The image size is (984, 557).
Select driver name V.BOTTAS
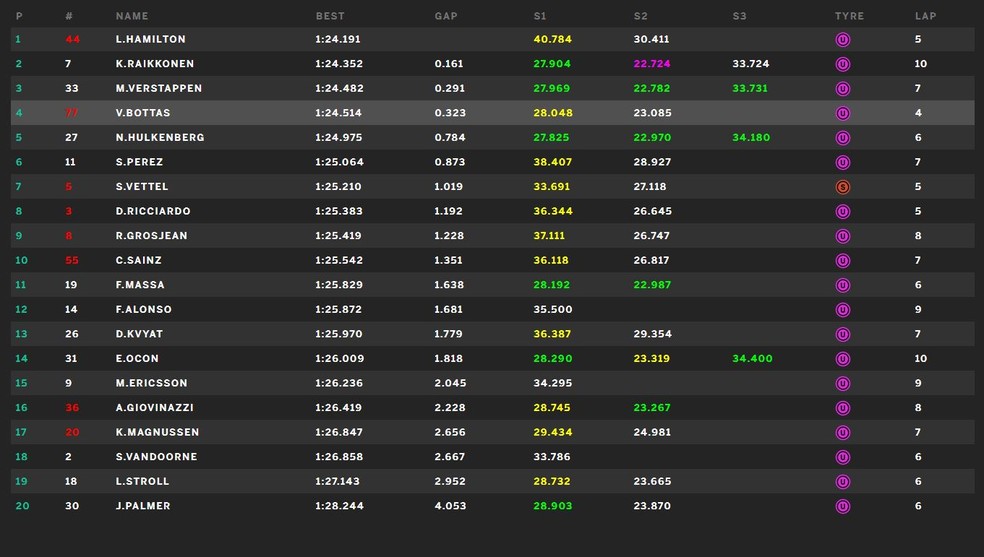144,113
